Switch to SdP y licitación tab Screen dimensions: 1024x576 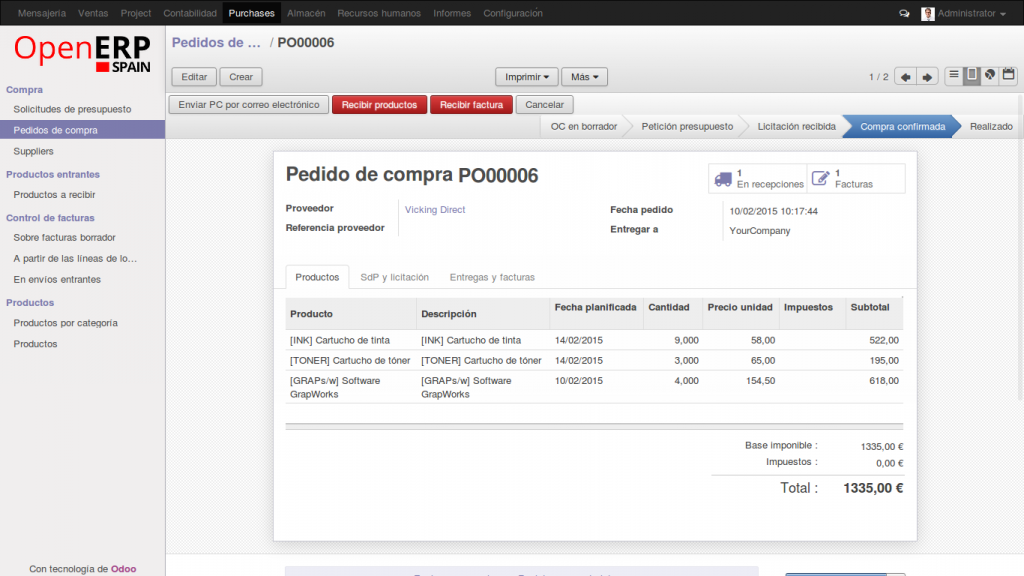pos(394,277)
